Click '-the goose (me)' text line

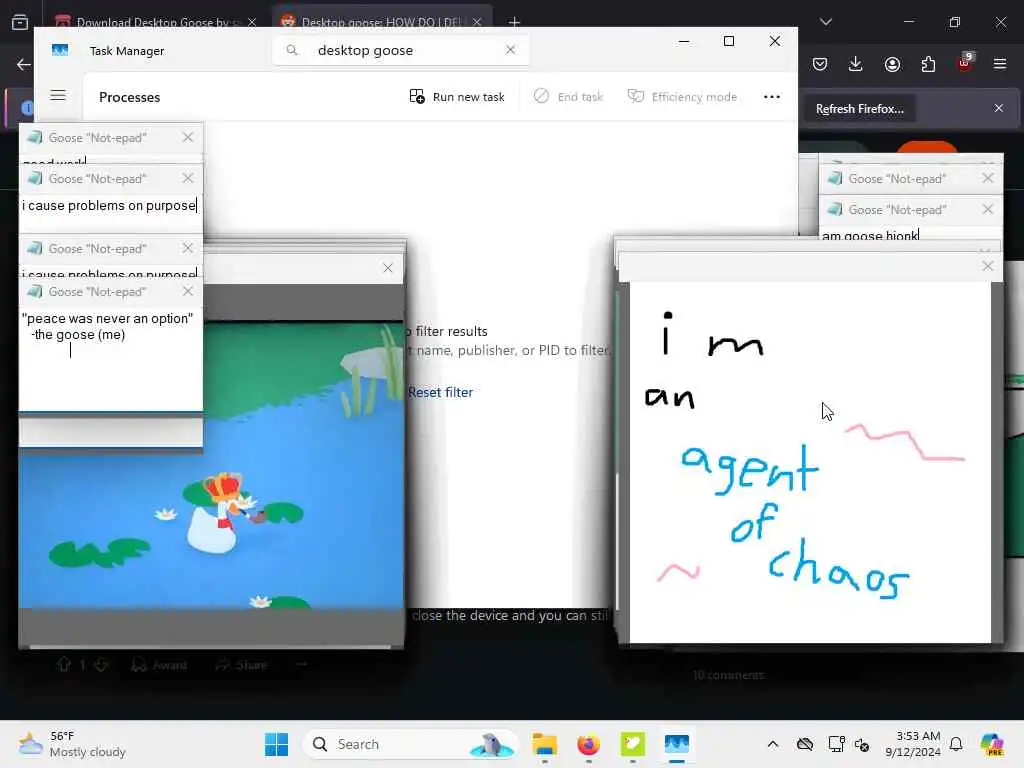click(x=78, y=334)
